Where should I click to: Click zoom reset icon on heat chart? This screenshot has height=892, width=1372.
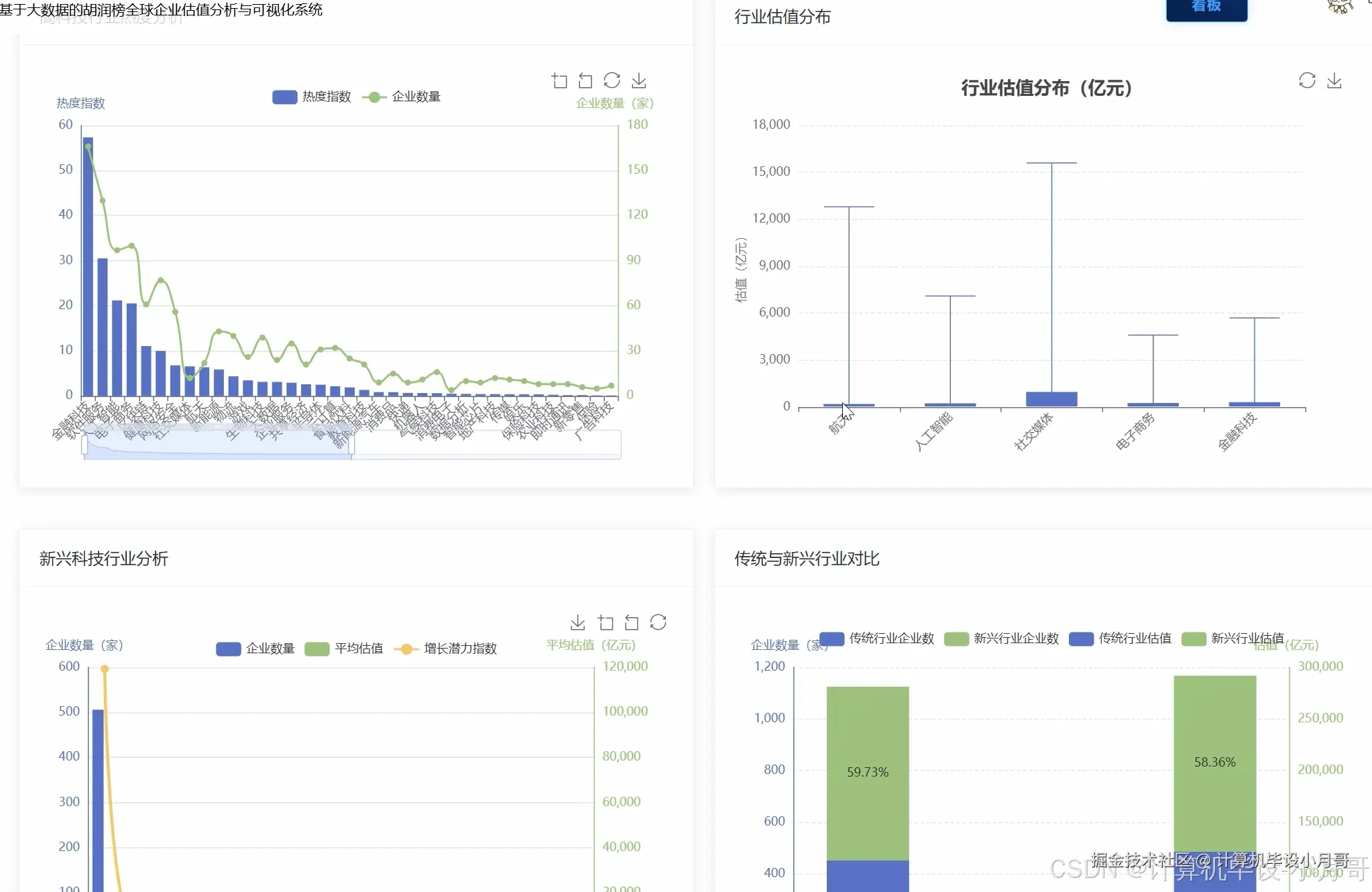585,81
